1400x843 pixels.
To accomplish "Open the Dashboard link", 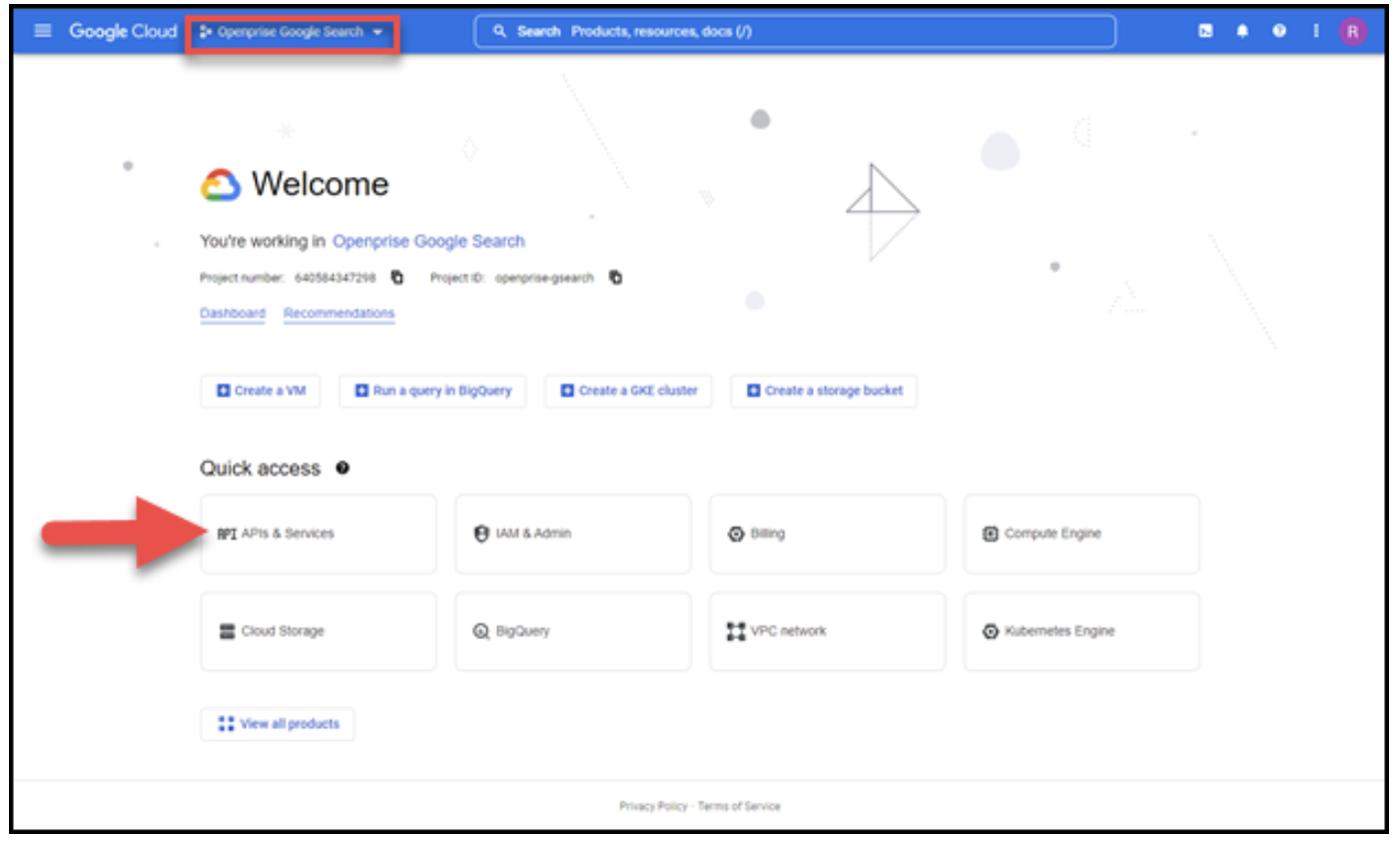I will pos(233,314).
